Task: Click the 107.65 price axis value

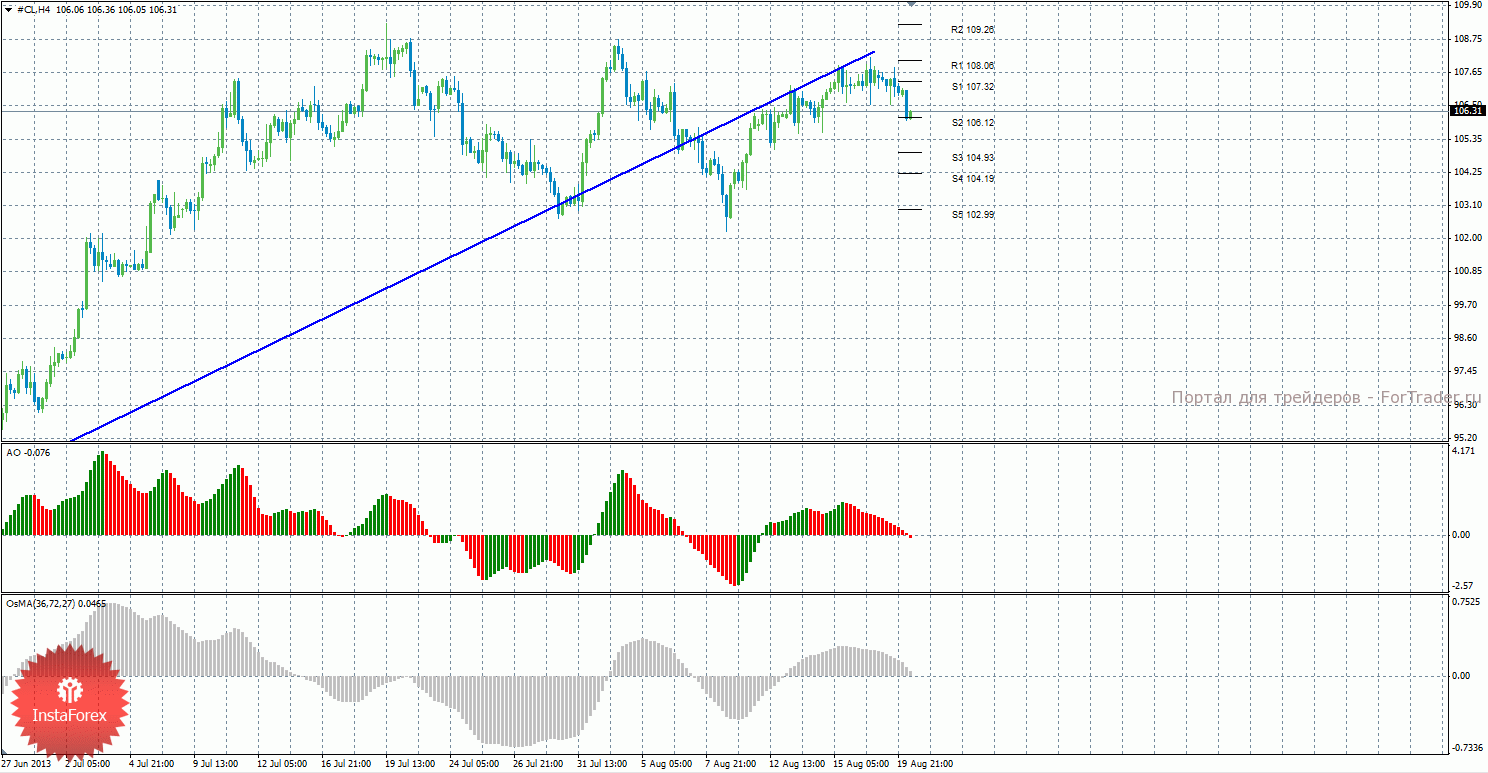Action: point(1466,72)
